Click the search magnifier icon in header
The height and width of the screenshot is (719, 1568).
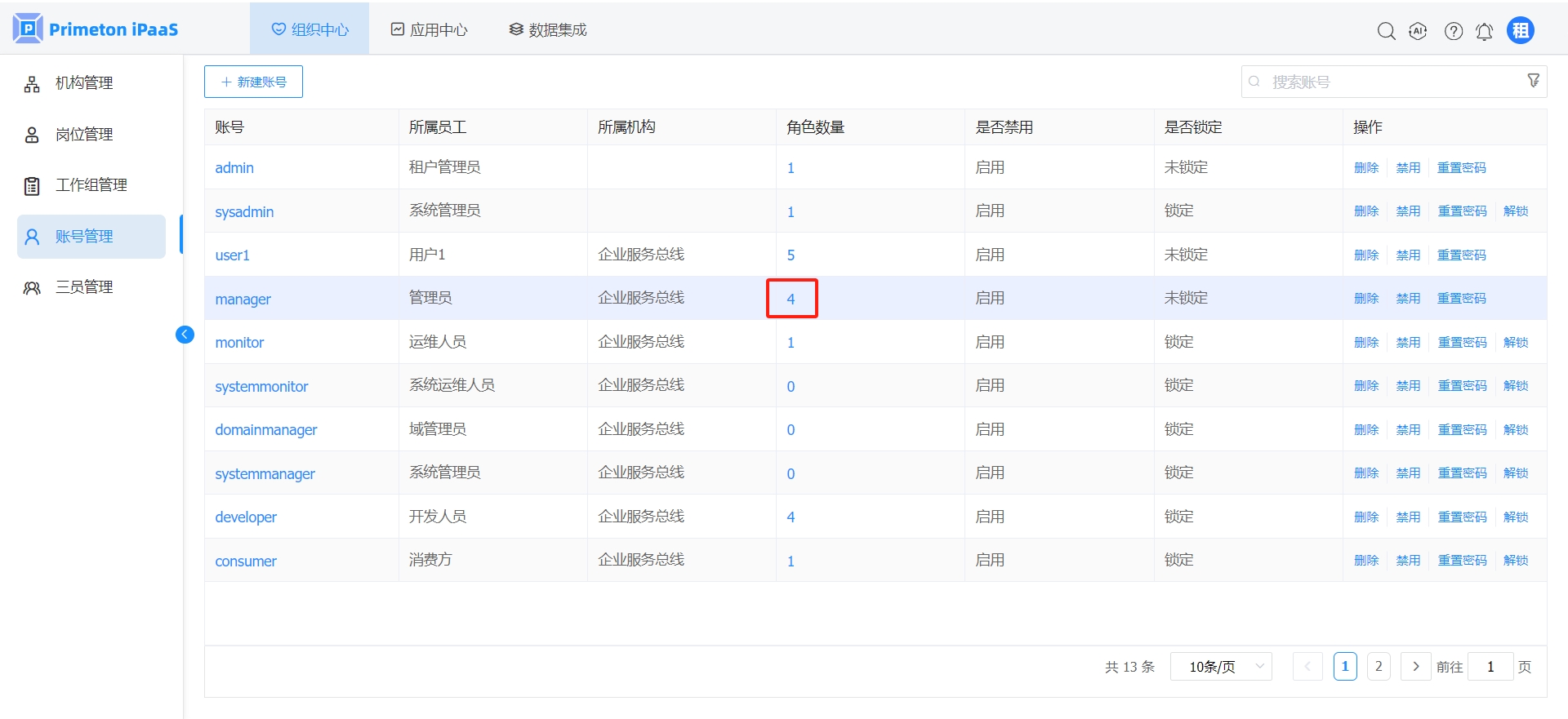(x=1386, y=31)
